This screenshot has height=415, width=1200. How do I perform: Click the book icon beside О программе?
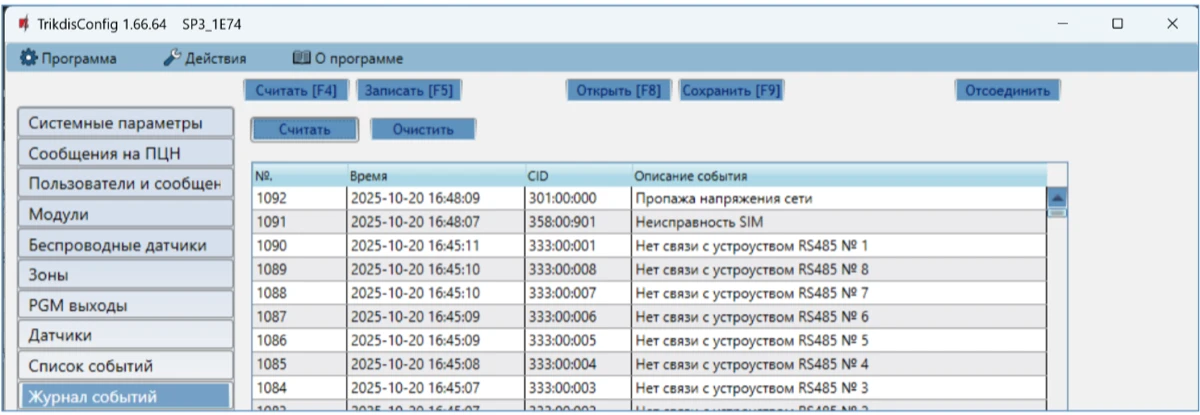pos(301,59)
